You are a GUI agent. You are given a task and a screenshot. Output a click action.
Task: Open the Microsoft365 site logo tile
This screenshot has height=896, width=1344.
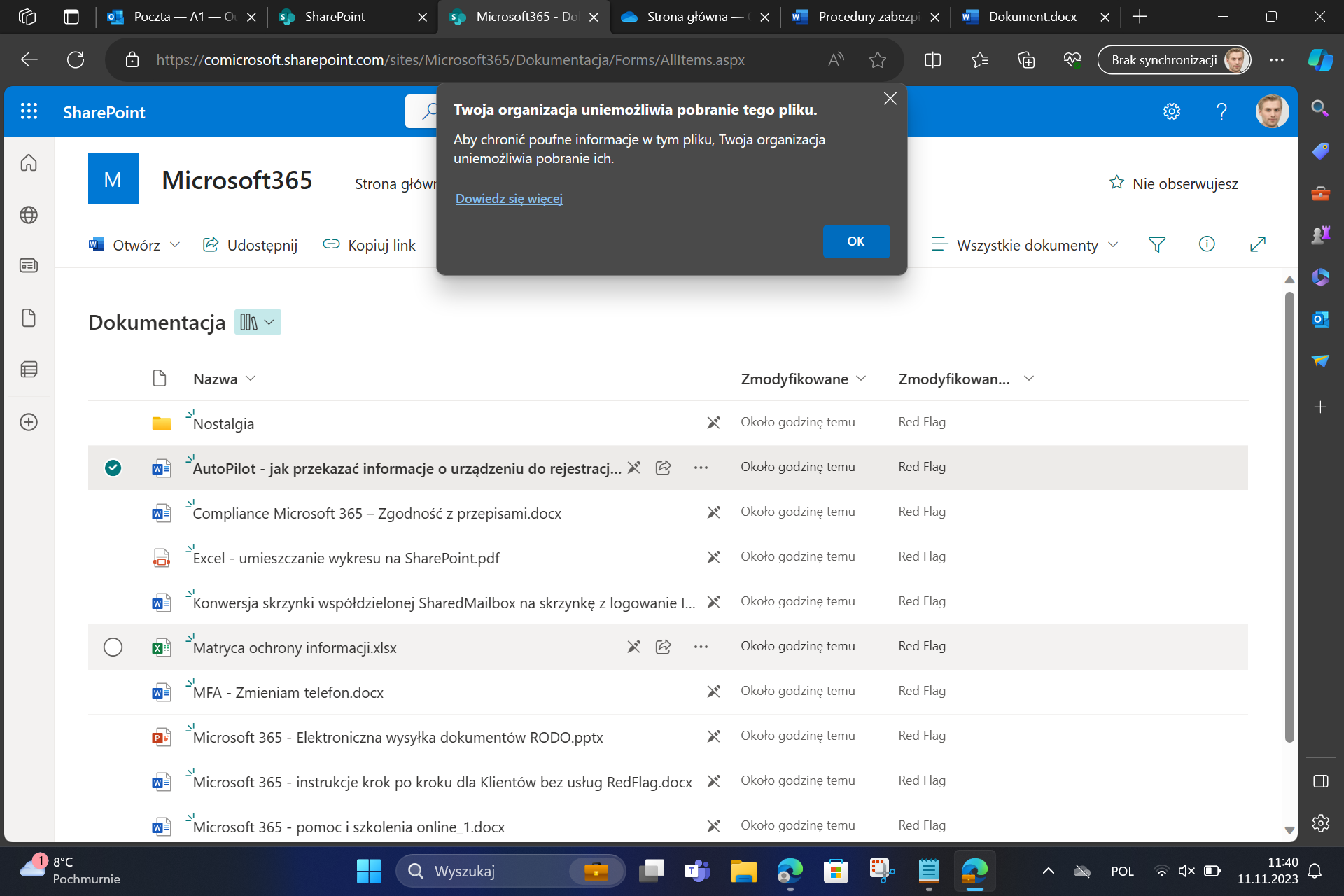tap(113, 178)
